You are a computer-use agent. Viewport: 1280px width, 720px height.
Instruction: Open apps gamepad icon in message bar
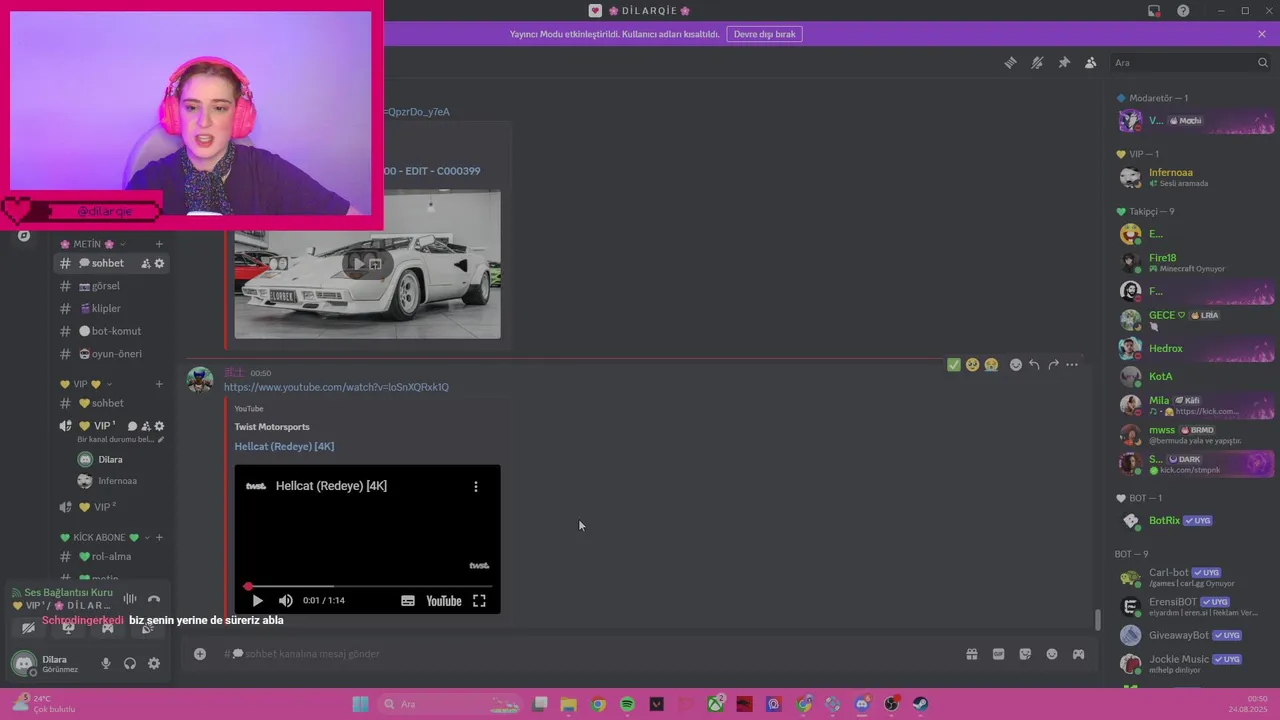click(1079, 654)
